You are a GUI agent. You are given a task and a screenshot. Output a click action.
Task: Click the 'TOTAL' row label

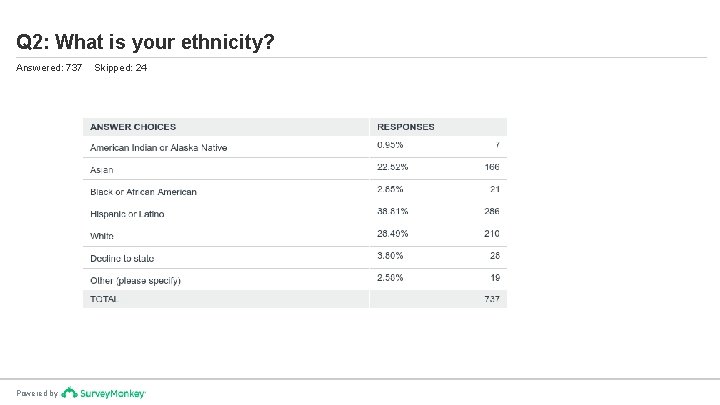click(104, 299)
